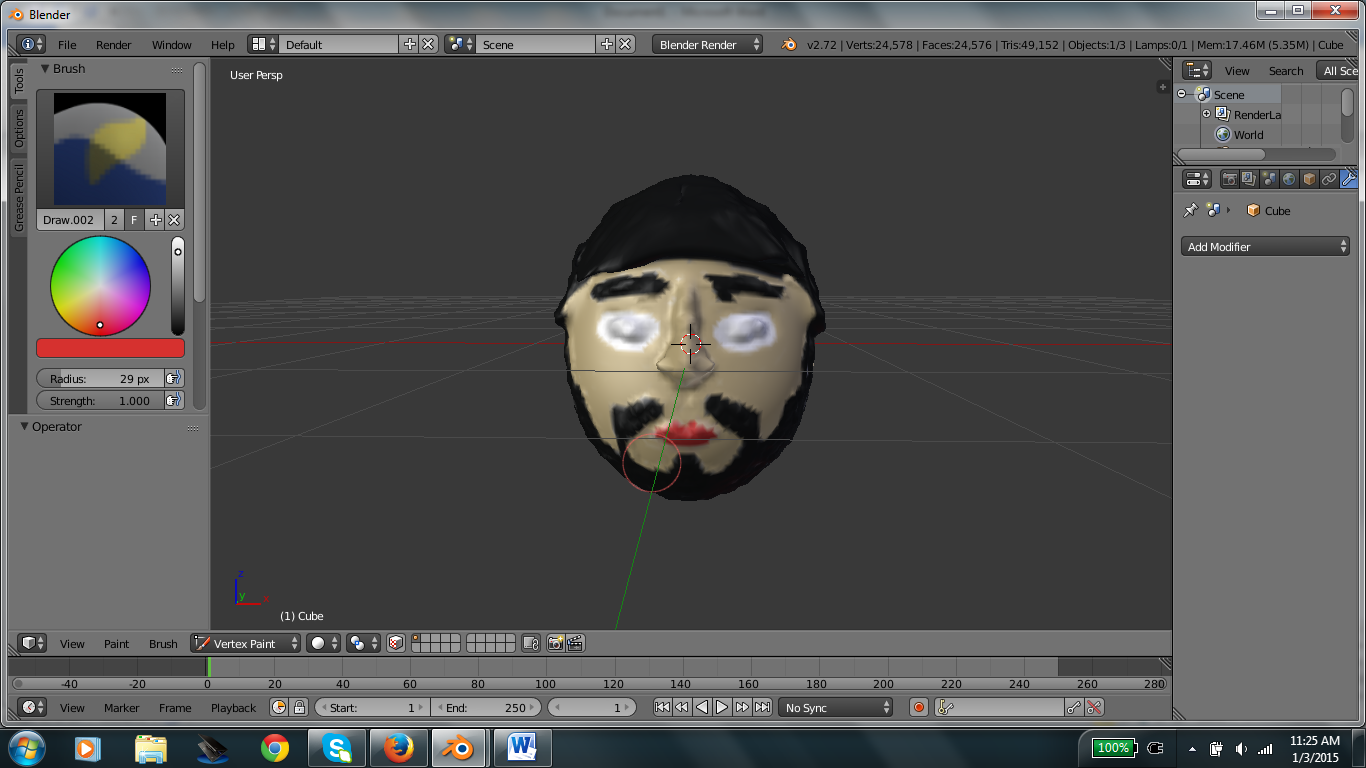Toggle automatic keyframe record button
The width and height of the screenshot is (1366, 768).
(x=919, y=707)
